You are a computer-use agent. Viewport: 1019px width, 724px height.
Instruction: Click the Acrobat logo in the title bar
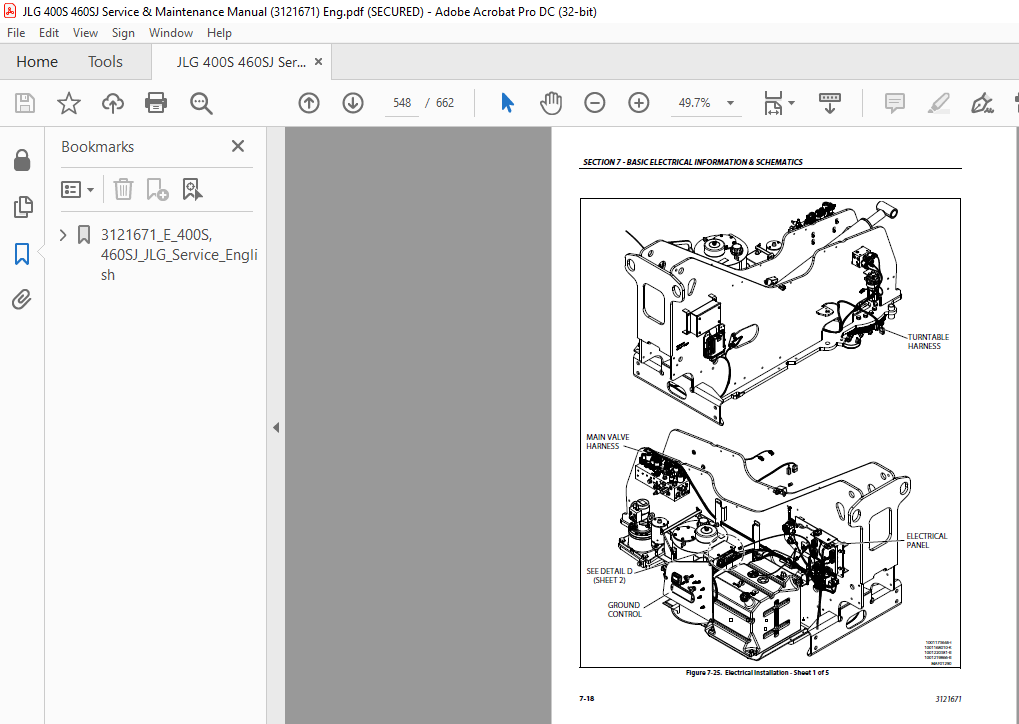click(x=10, y=11)
